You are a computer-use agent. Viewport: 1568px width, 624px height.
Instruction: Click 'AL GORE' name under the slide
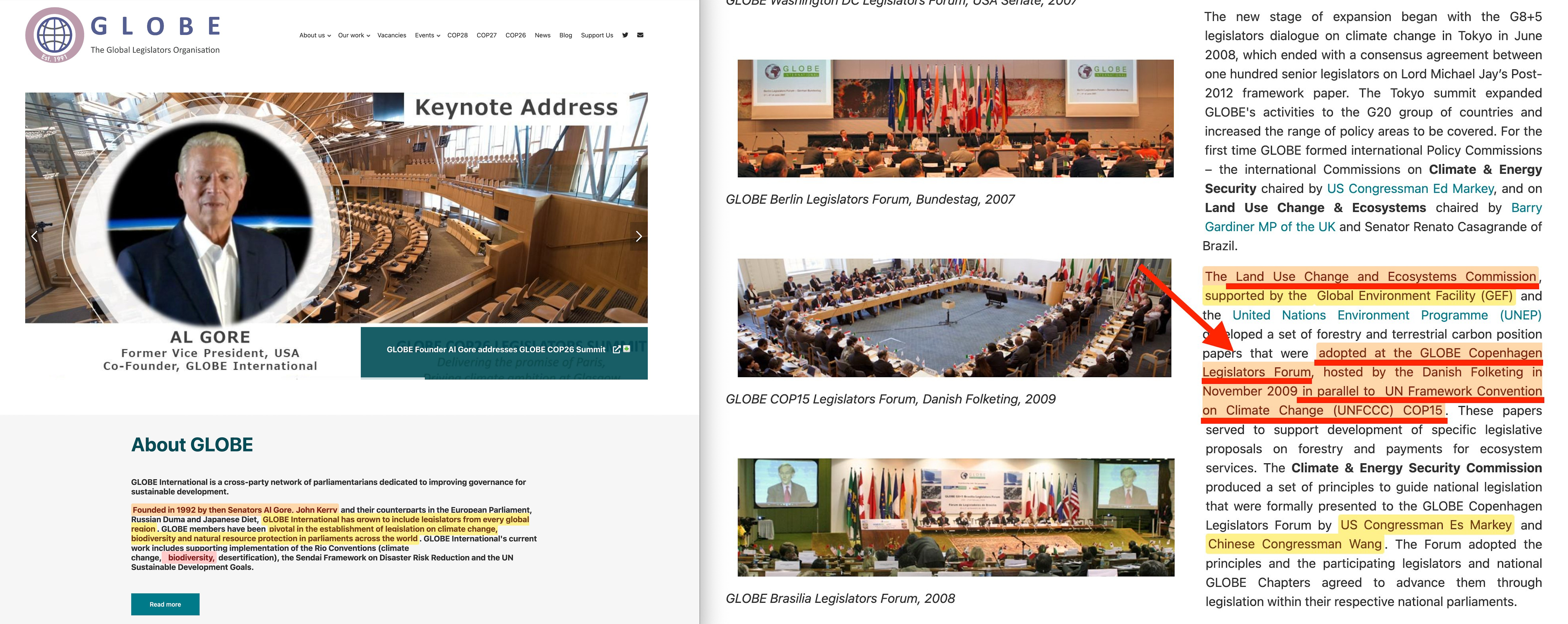click(x=210, y=337)
